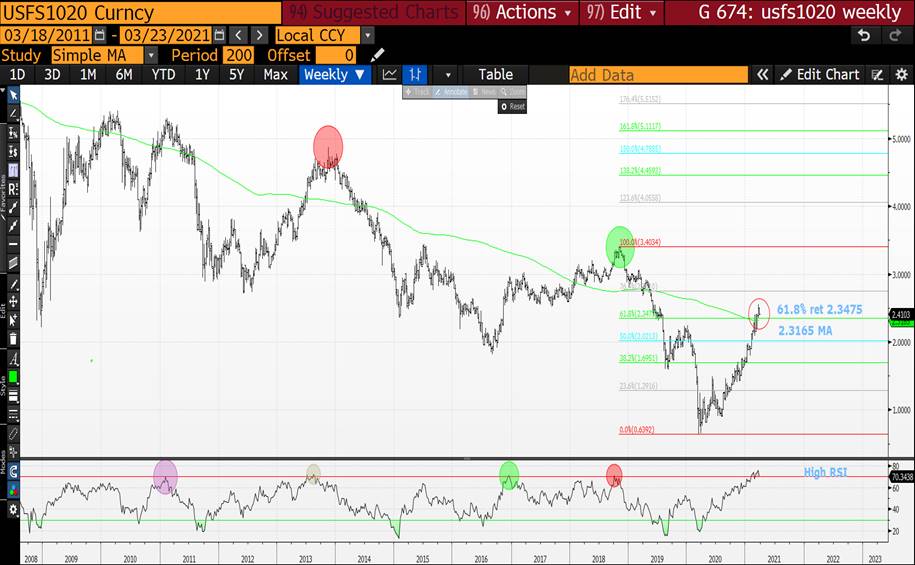Open start date calendar picker

coord(100,36)
